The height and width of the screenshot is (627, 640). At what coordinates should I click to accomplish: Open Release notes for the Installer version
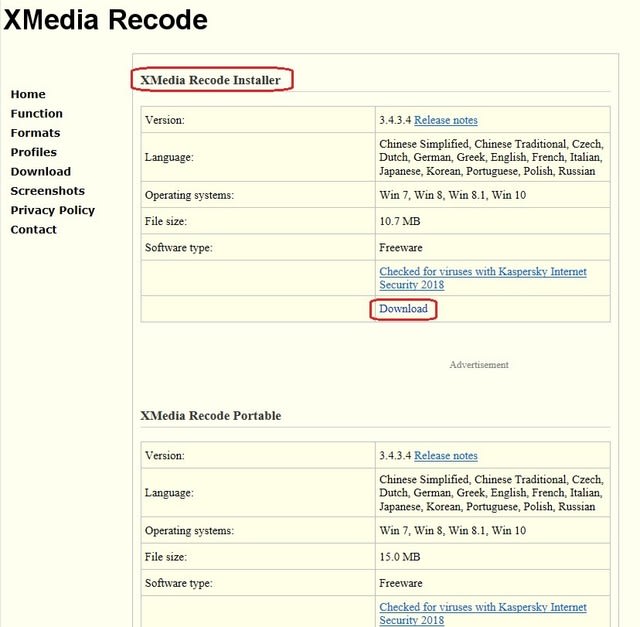tap(446, 120)
